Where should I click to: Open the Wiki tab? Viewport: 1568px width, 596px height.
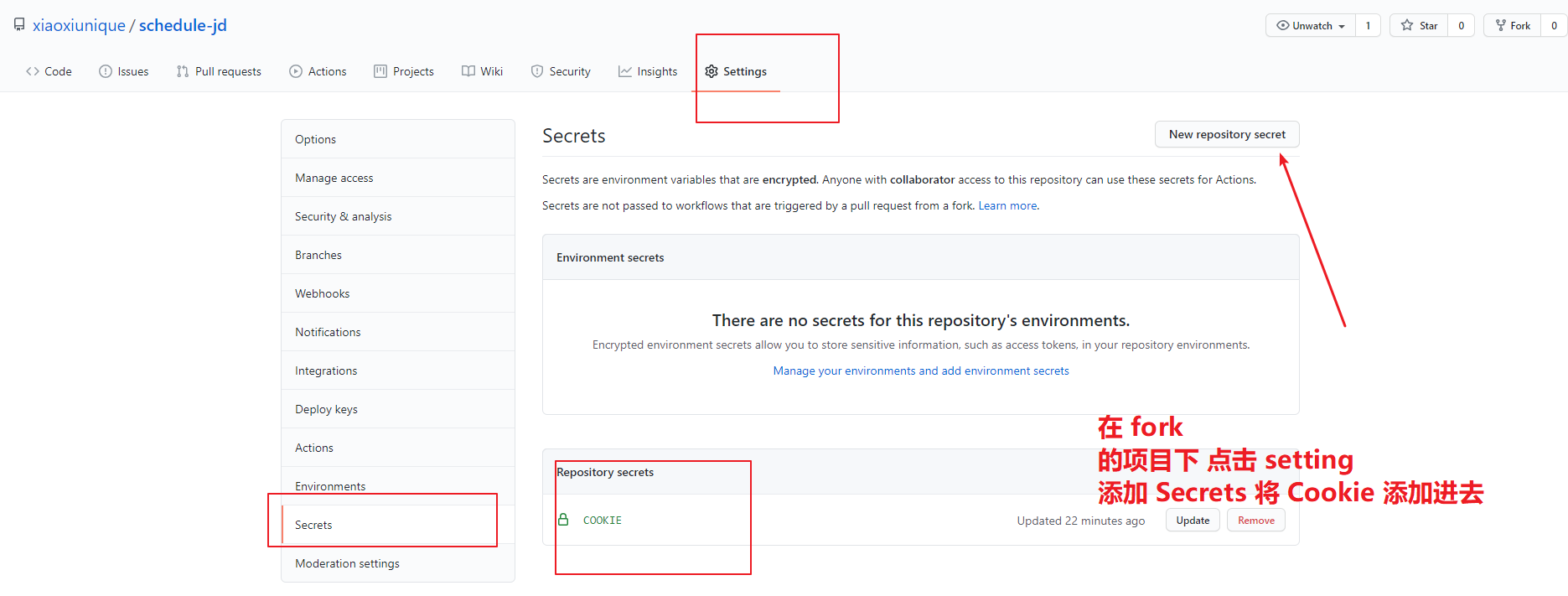click(x=483, y=71)
